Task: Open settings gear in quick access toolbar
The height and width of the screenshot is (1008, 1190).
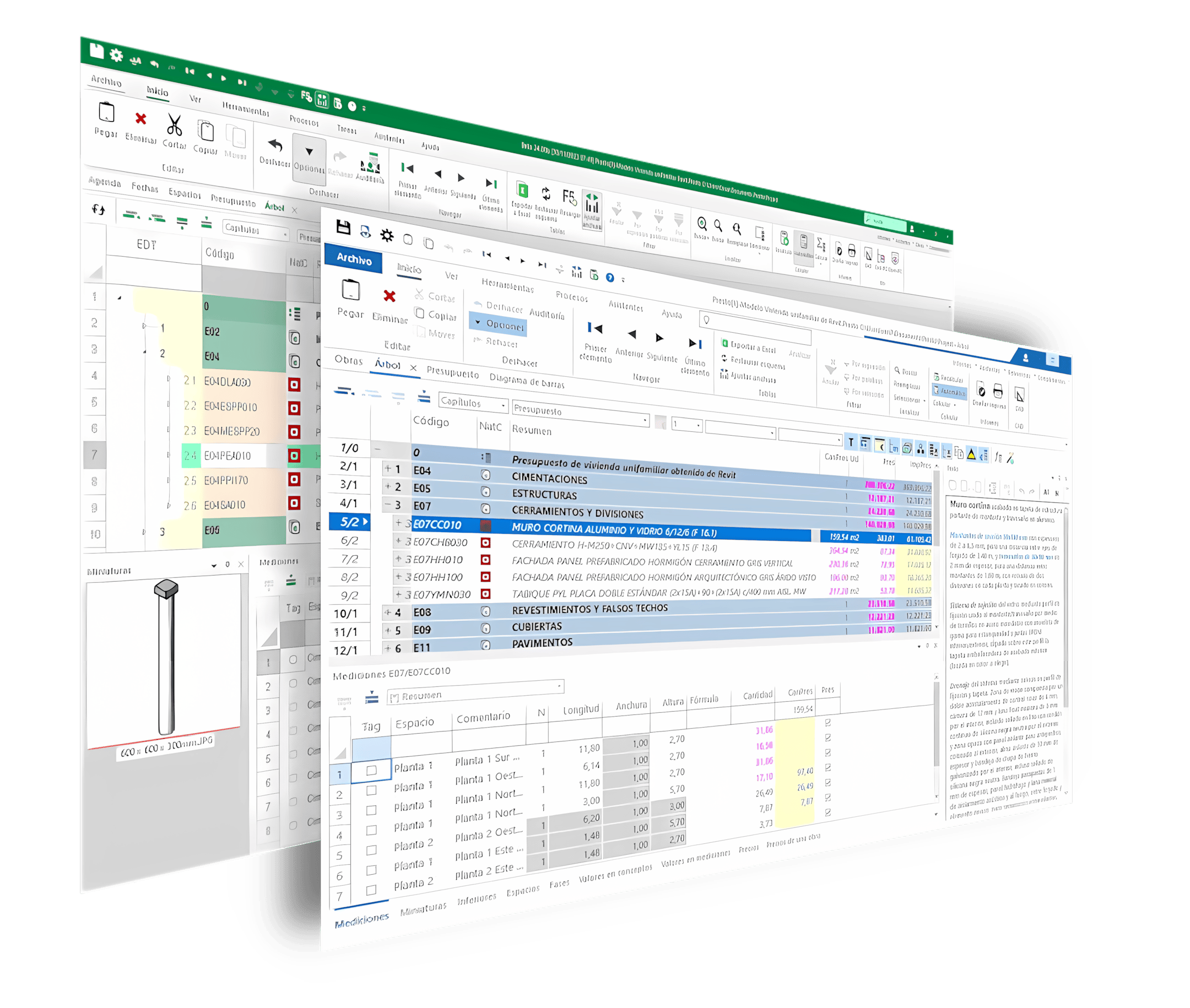Action: point(387,235)
